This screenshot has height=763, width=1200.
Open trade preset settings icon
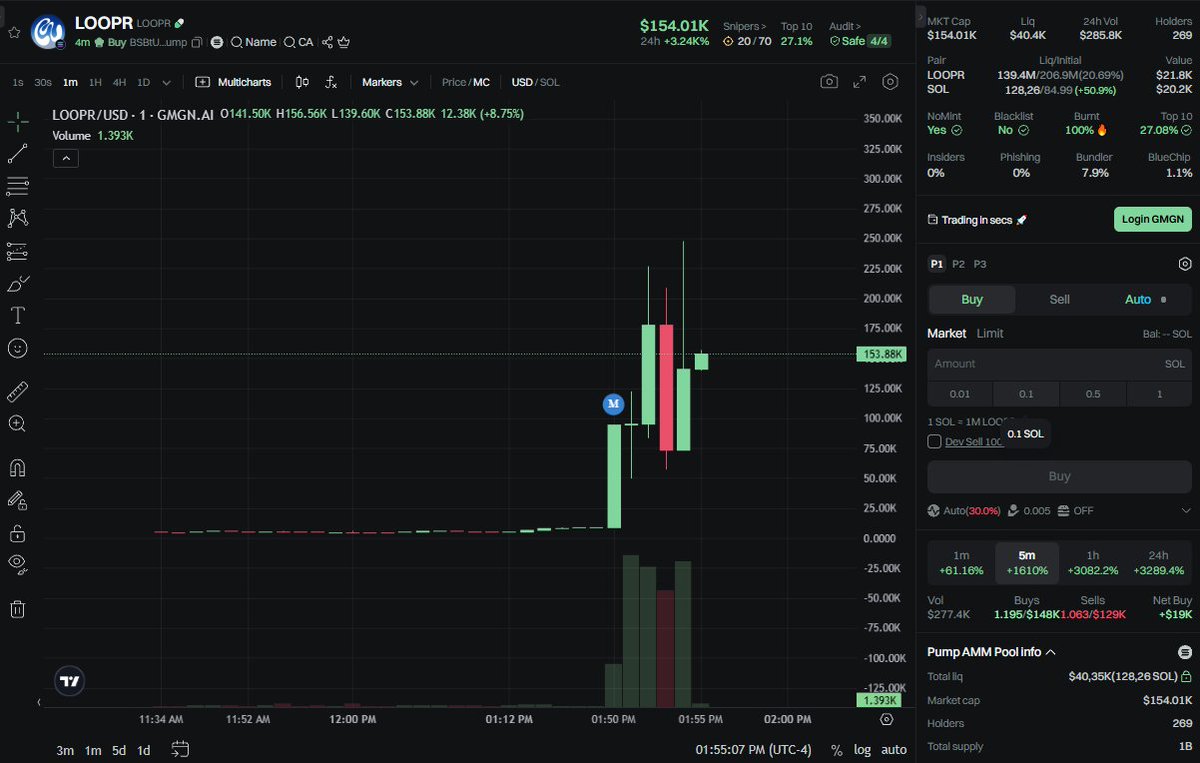coord(1185,264)
